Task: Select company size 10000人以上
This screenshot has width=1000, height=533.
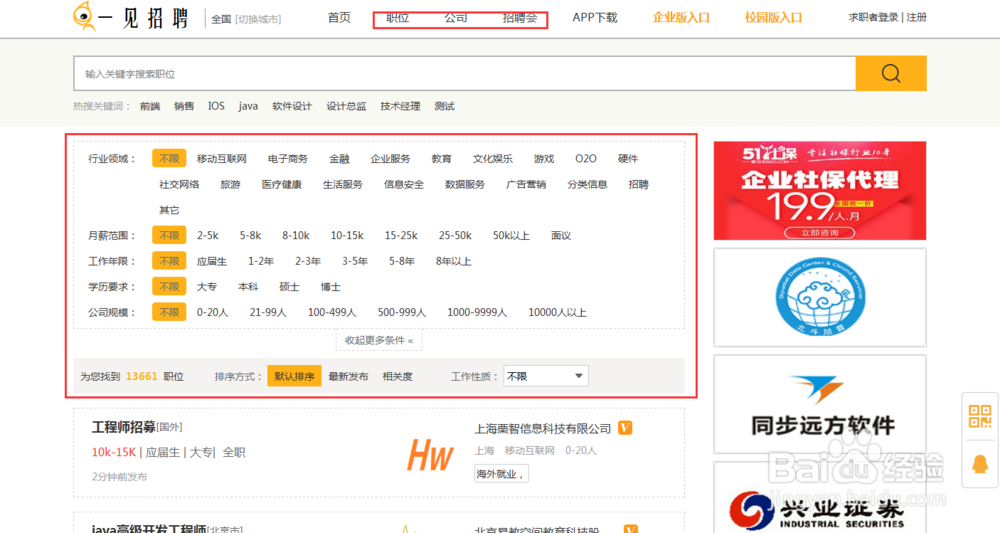Action: 557,312
